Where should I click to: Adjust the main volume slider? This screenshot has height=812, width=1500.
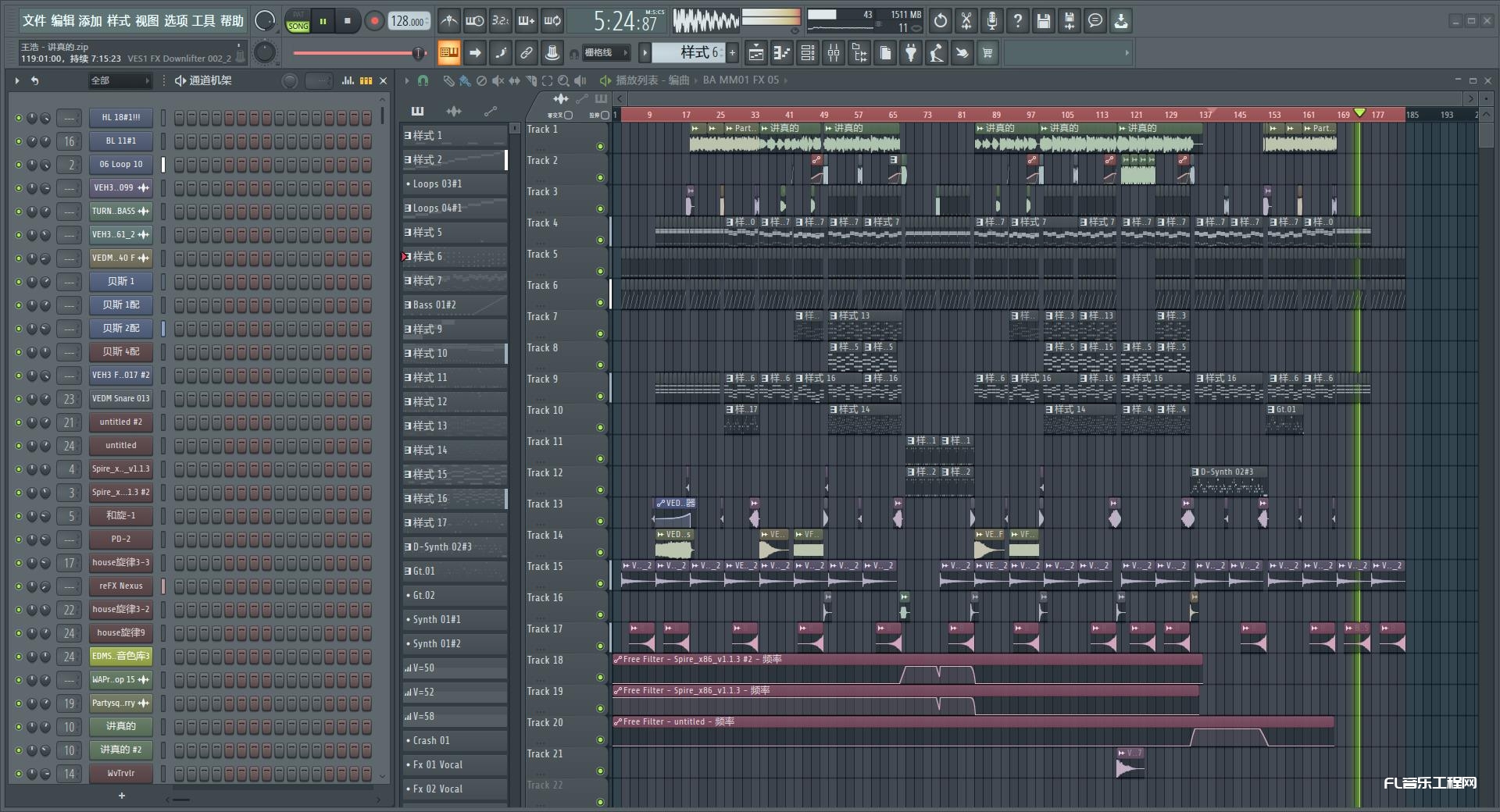pyautogui.click(x=359, y=53)
